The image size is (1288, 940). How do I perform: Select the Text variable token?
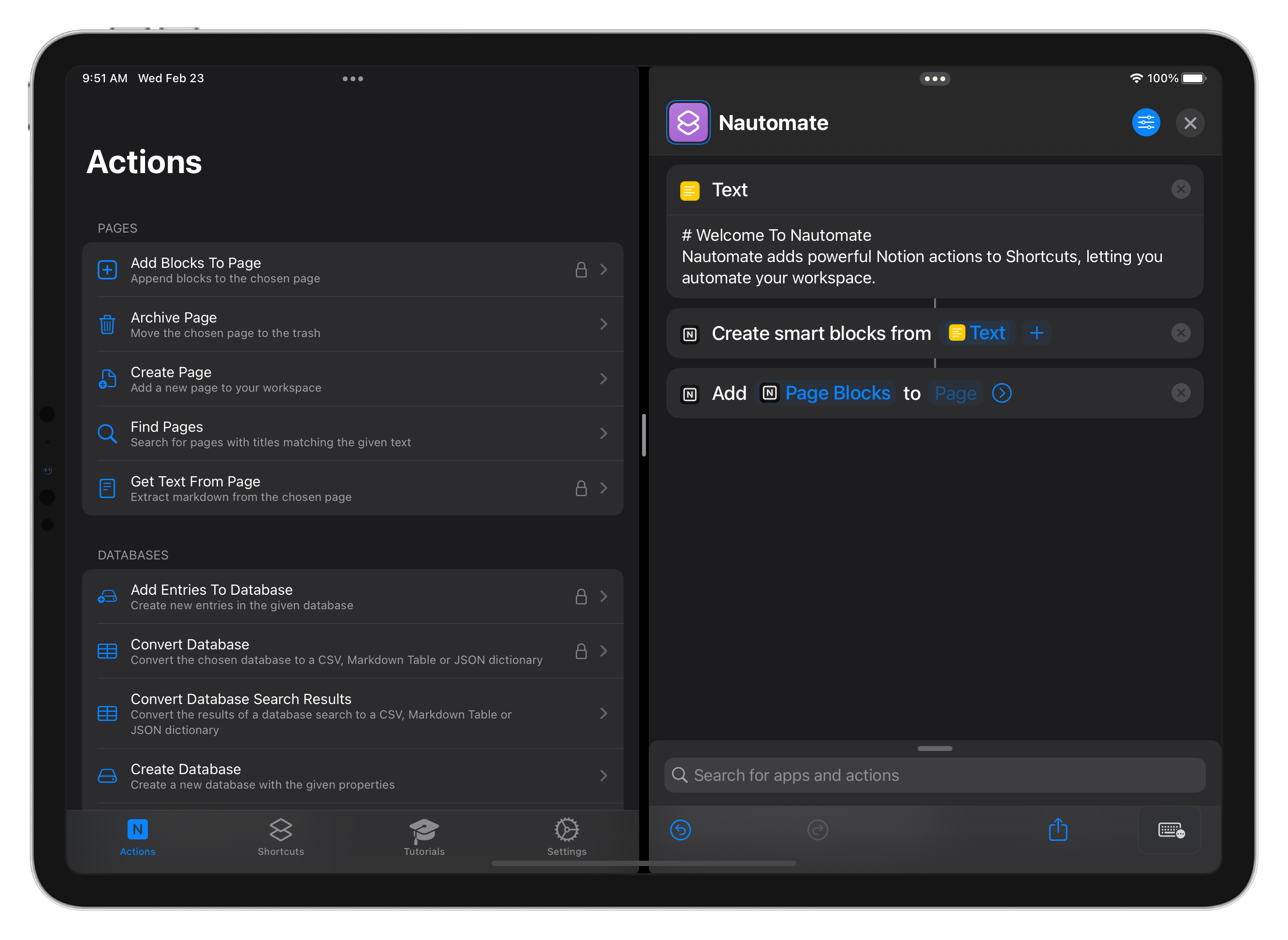tap(977, 333)
